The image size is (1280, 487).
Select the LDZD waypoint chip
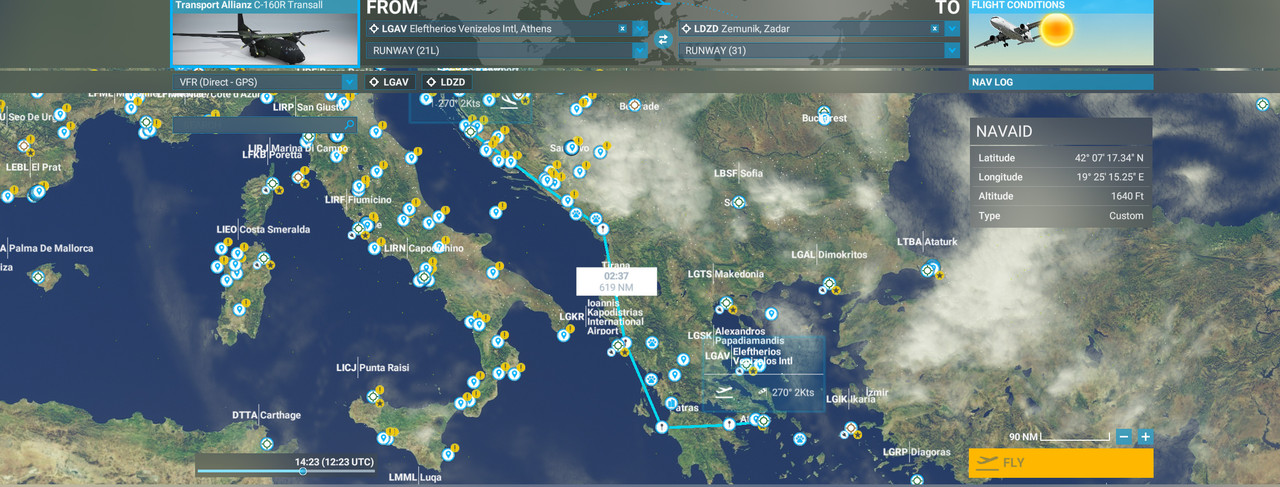(446, 82)
